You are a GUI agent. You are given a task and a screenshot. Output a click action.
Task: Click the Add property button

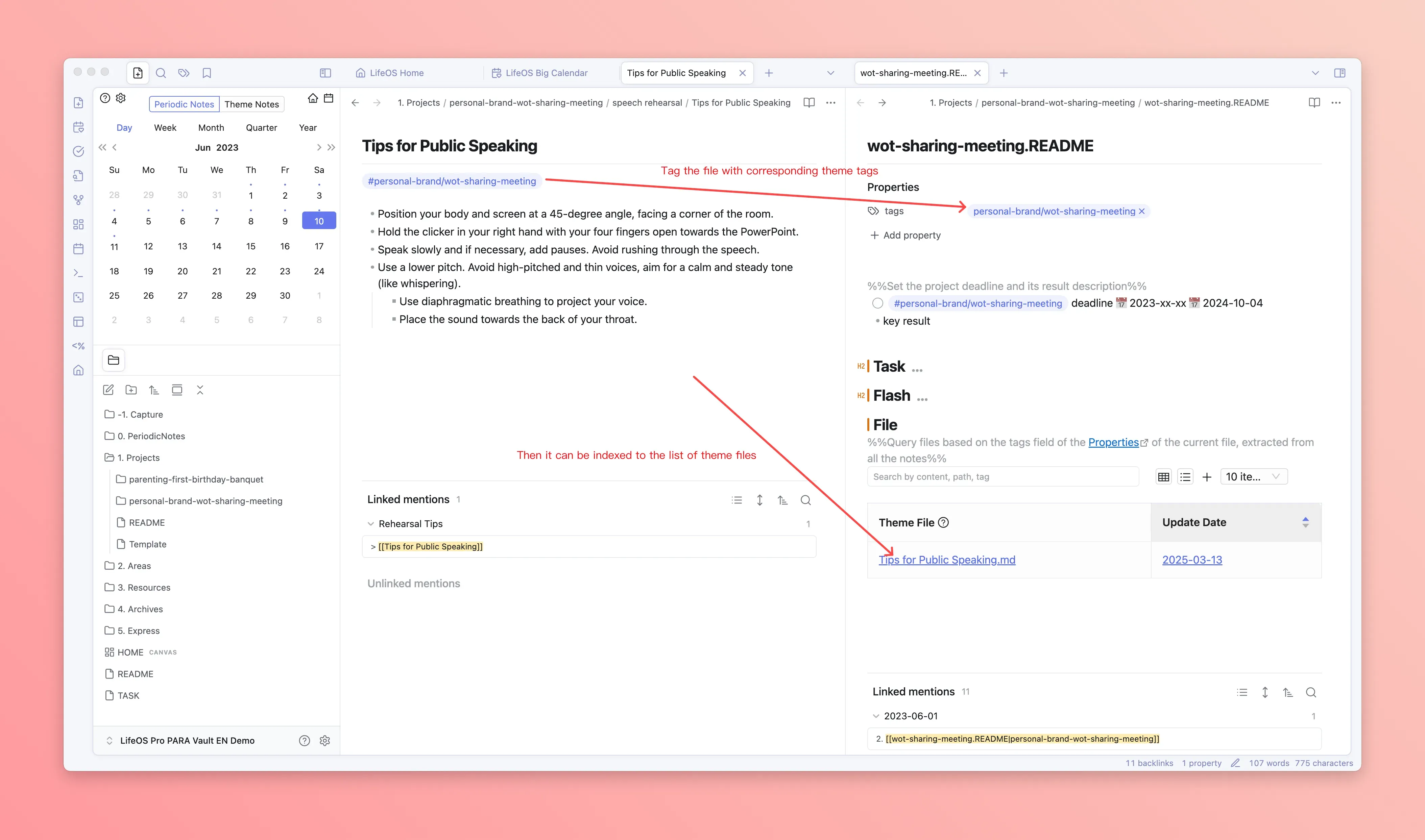click(x=905, y=236)
